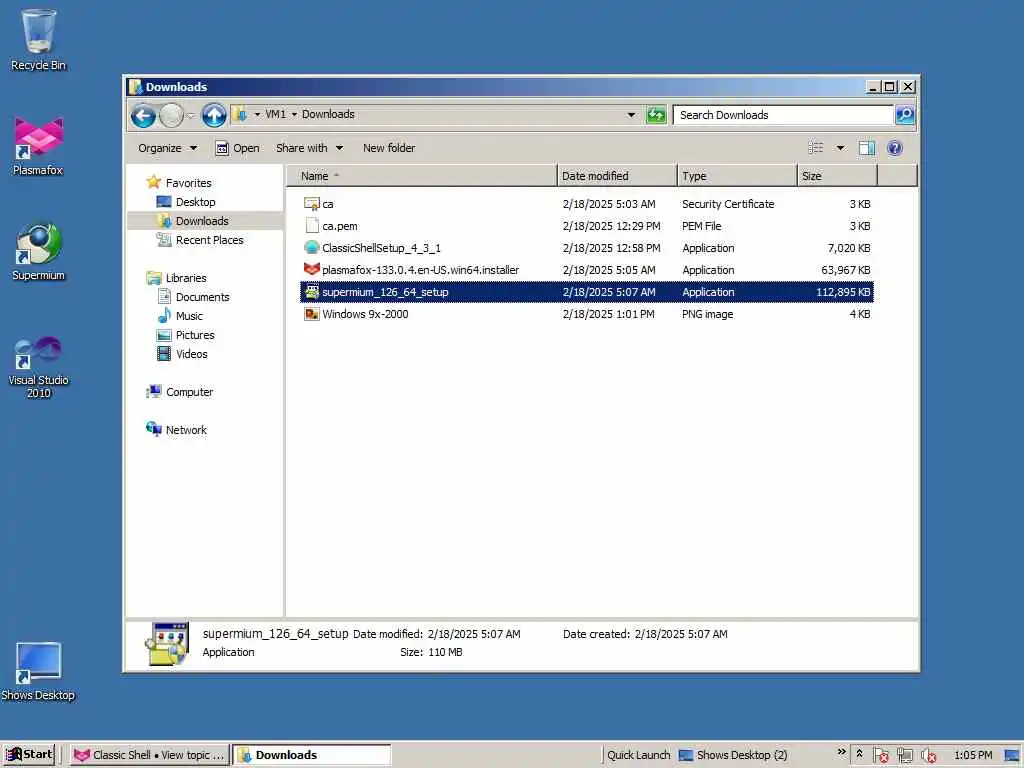Select the Supermium desktop shortcut
This screenshot has width=1024, height=768.
38,252
